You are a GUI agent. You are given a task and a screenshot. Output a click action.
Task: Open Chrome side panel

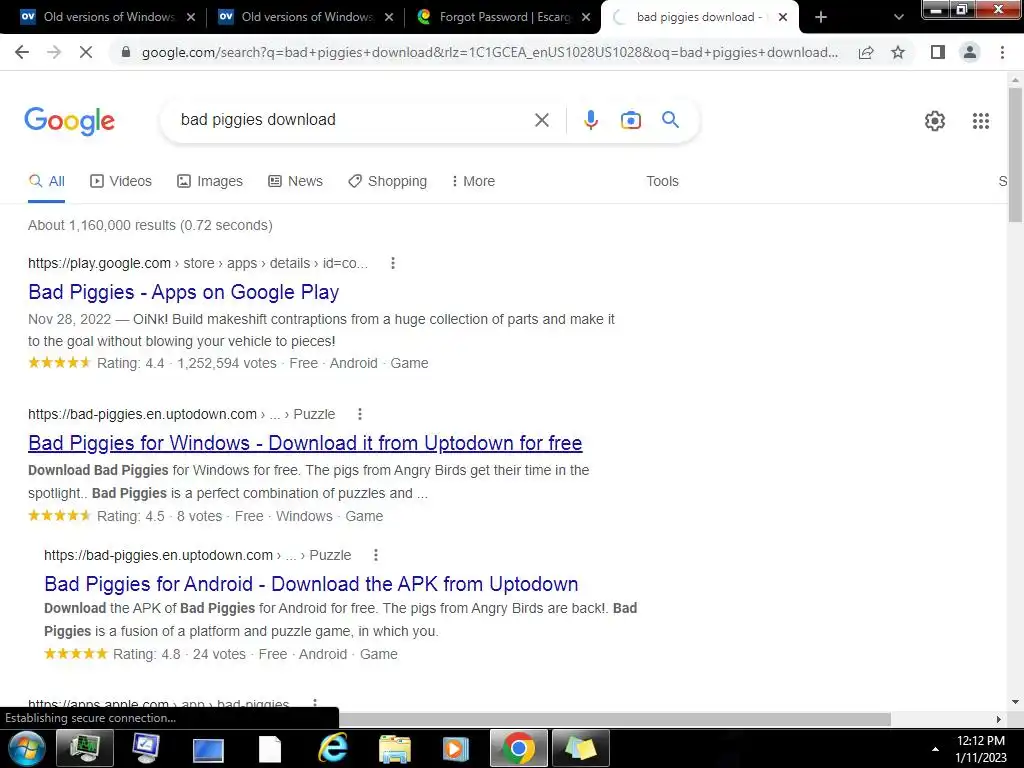coord(938,52)
